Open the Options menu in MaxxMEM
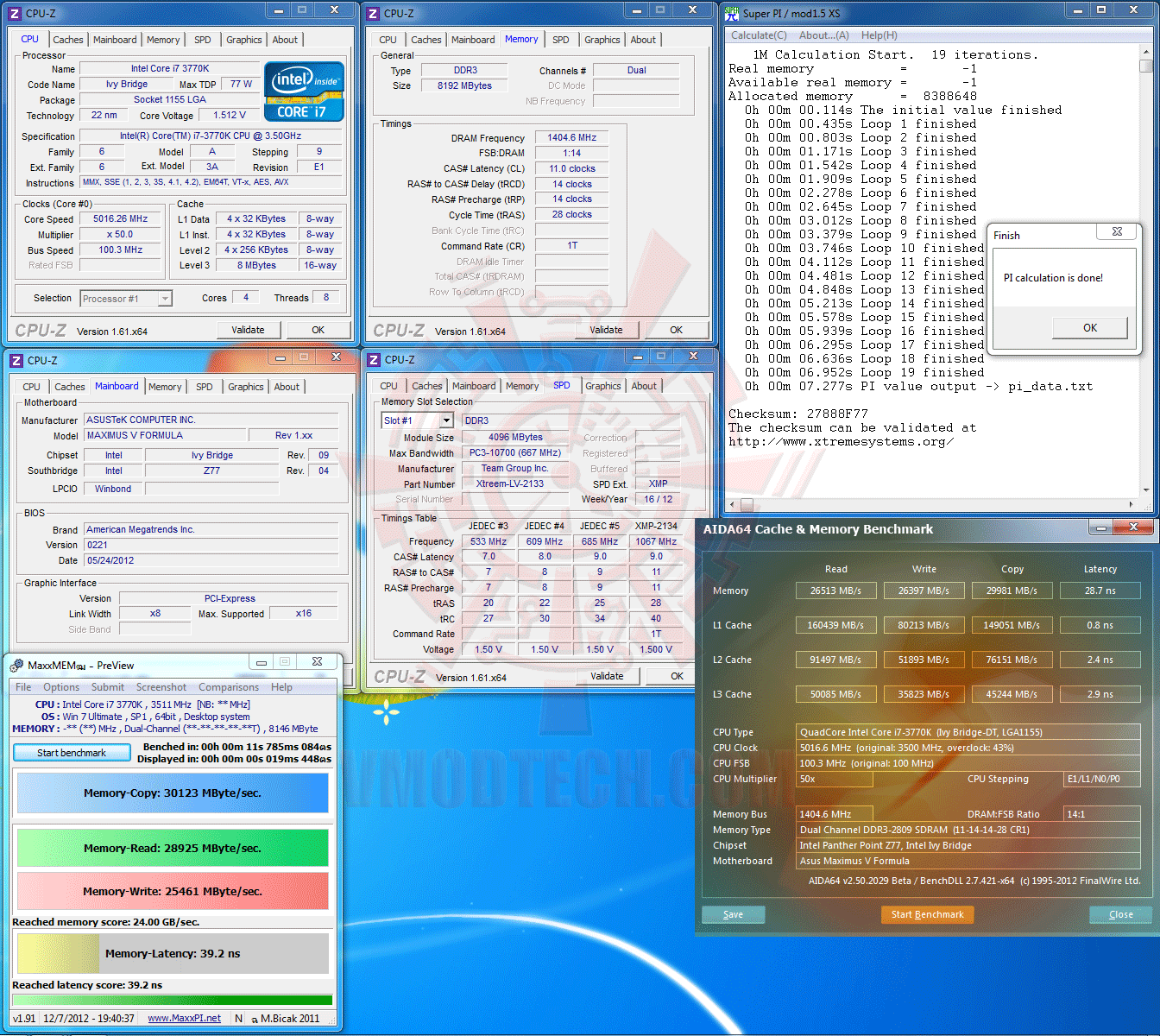Viewport: 1160px width, 1036px height. click(61, 687)
